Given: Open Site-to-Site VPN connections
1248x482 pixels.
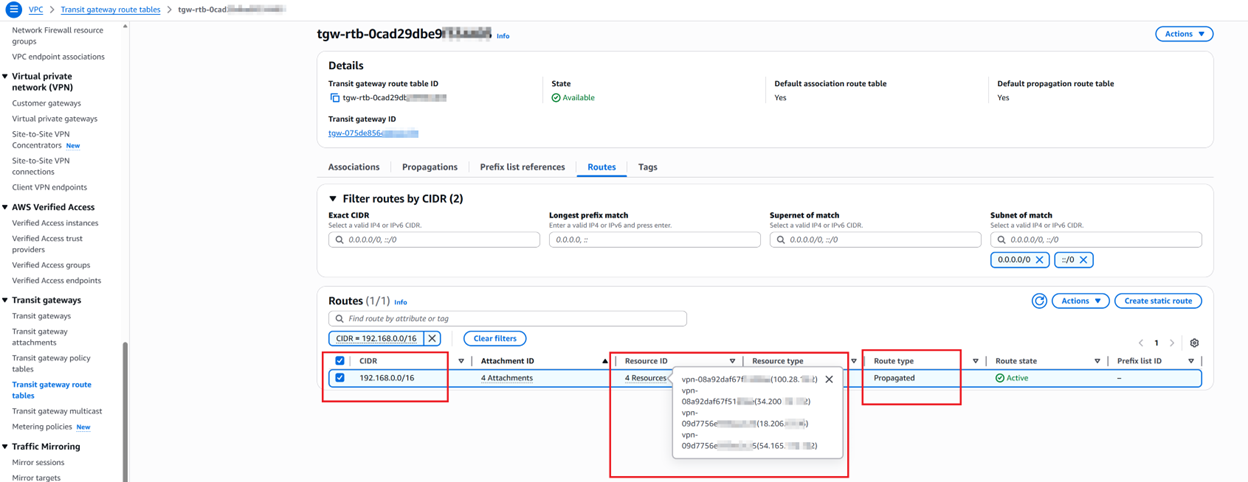Looking at the screenshot, I should 41,166.
